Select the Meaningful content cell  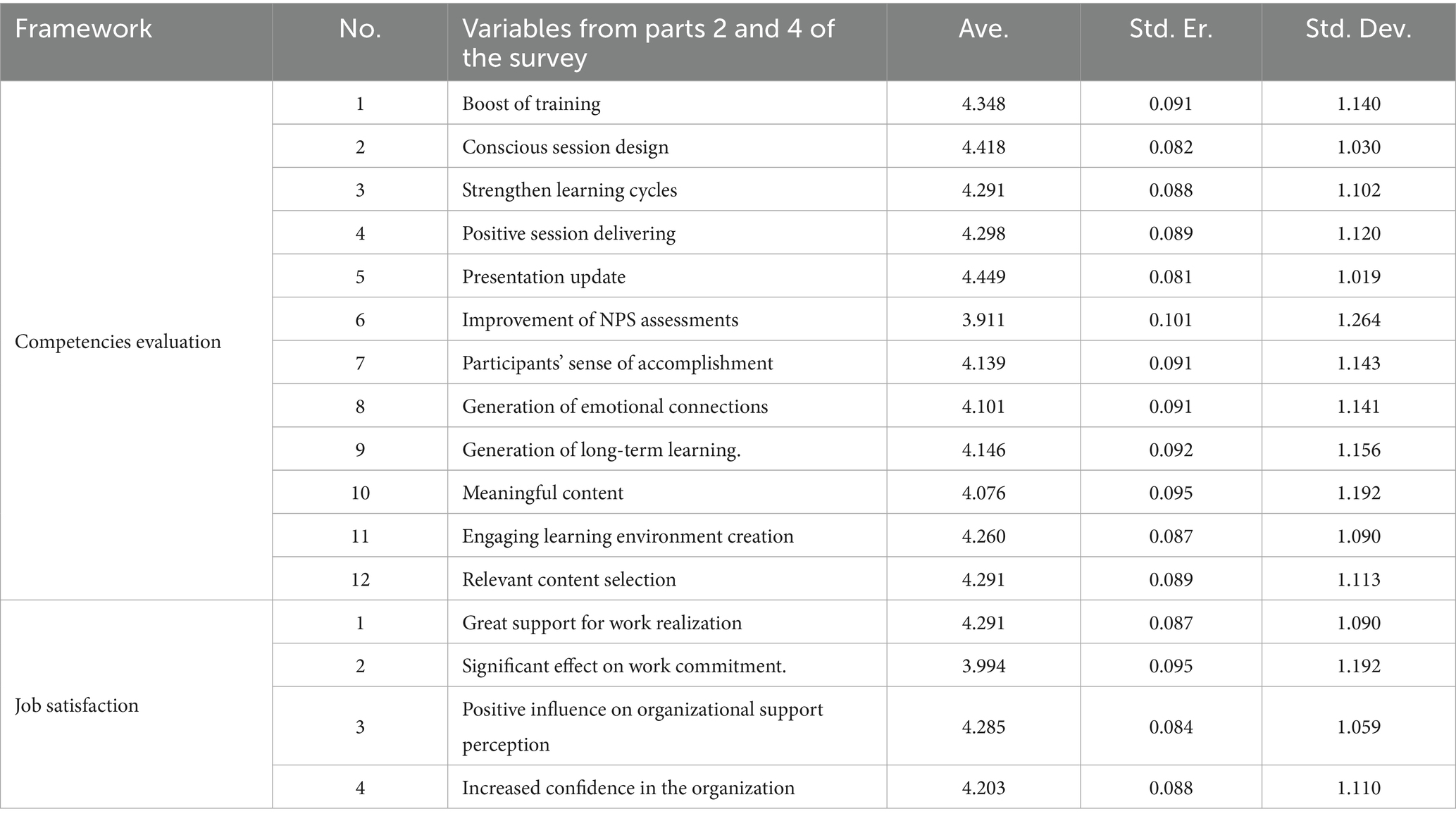[542, 493]
